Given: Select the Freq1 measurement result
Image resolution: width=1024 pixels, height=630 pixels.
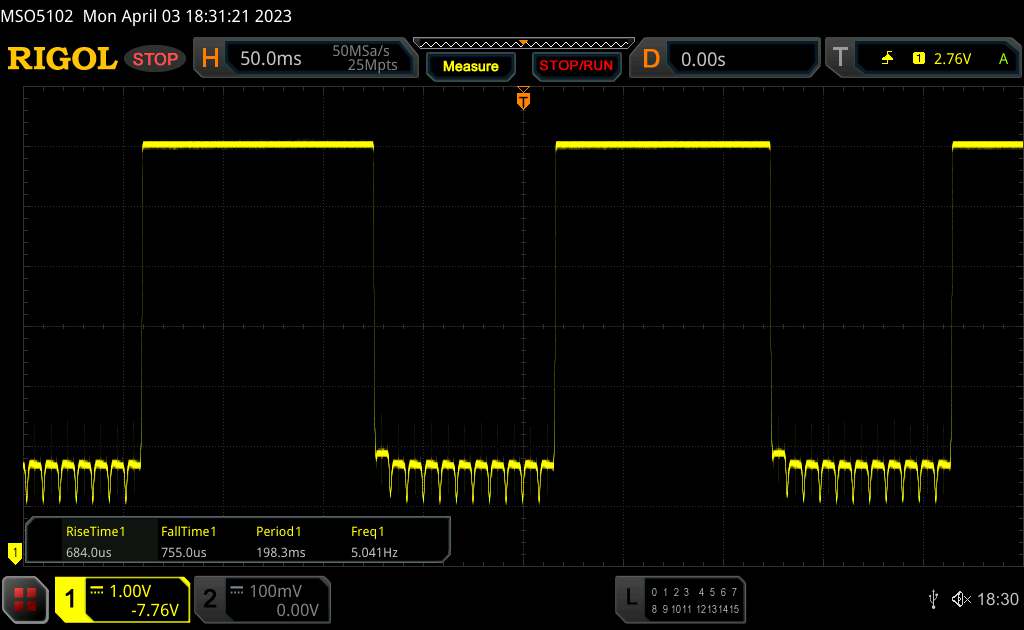Looking at the screenshot, I should (368, 541).
